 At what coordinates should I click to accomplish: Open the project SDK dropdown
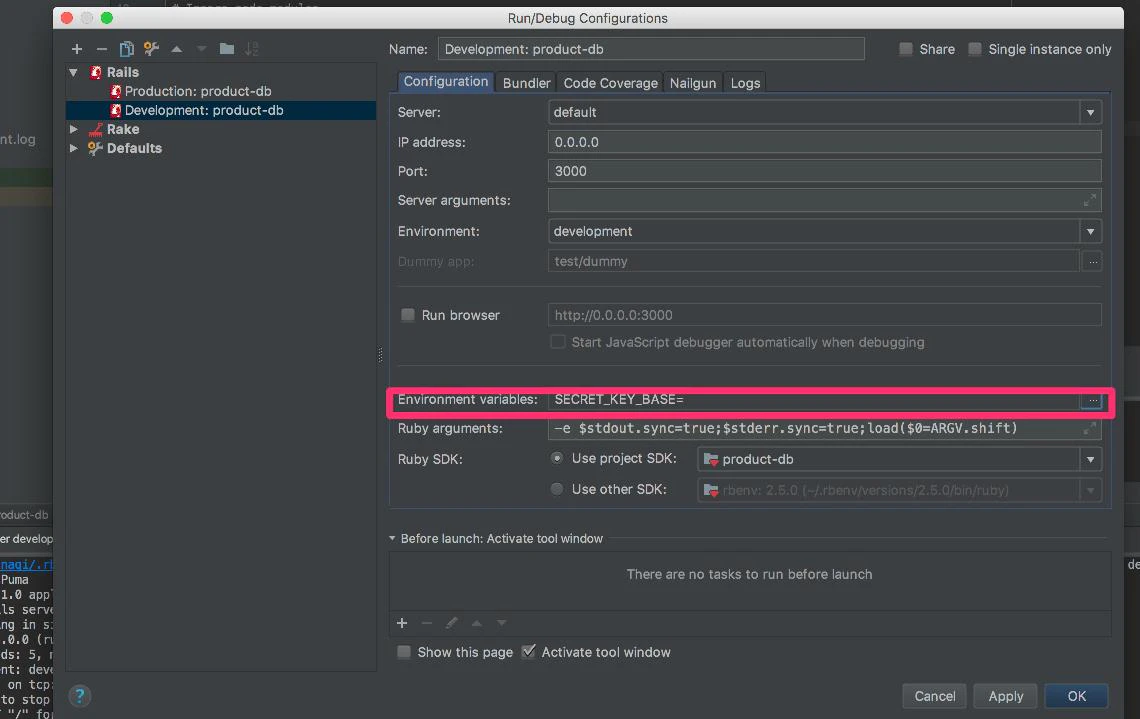(1090, 459)
